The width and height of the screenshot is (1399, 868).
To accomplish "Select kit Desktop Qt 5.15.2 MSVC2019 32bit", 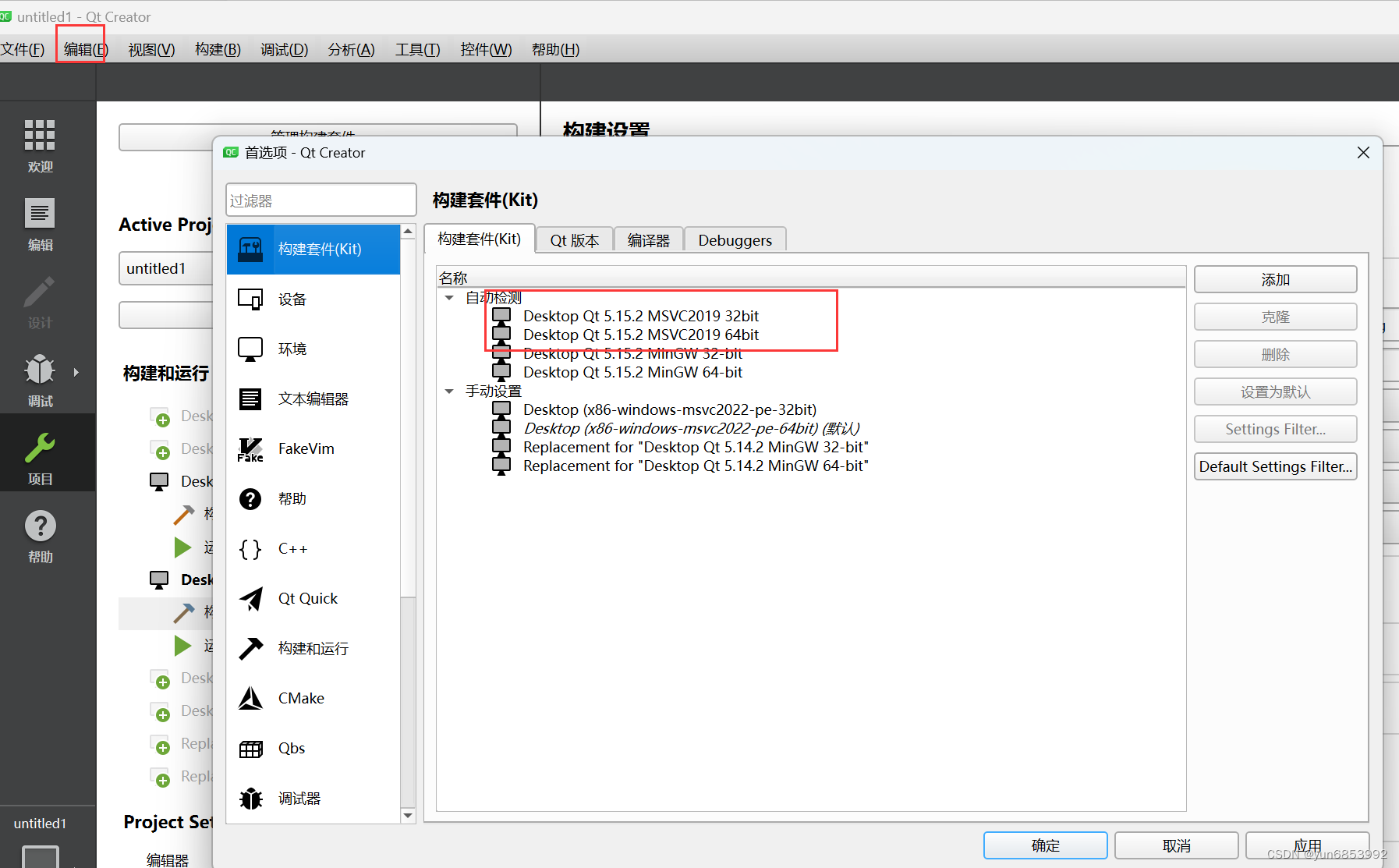I will [x=640, y=316].
